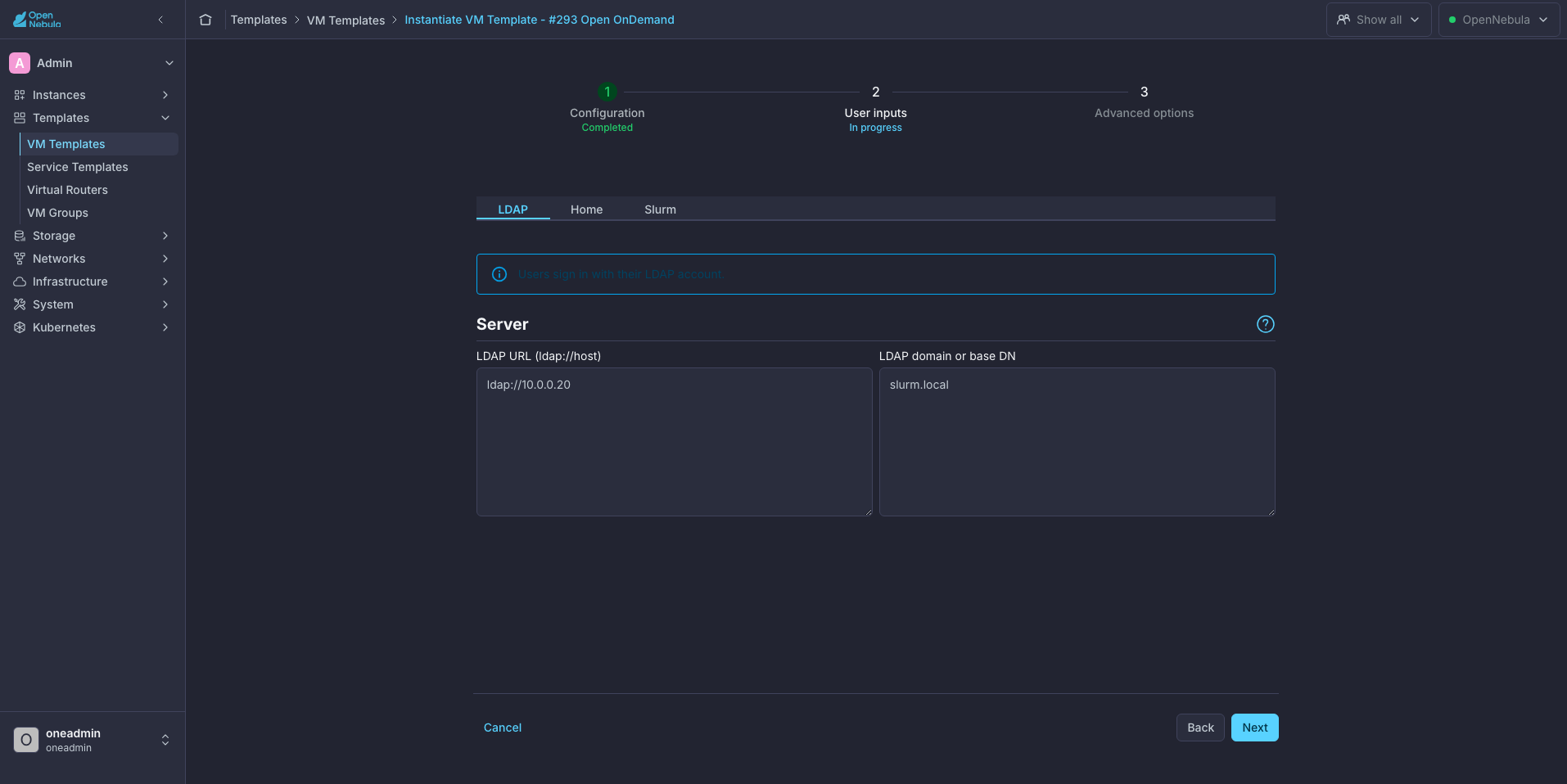Open the Show all group dropdown
The image size is (1567, 784).
(x=1379, y=20)
